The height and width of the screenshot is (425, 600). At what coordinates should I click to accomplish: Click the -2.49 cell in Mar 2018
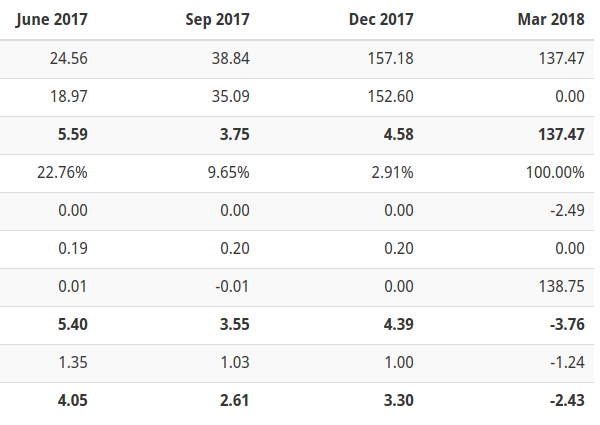coord(567,210)
